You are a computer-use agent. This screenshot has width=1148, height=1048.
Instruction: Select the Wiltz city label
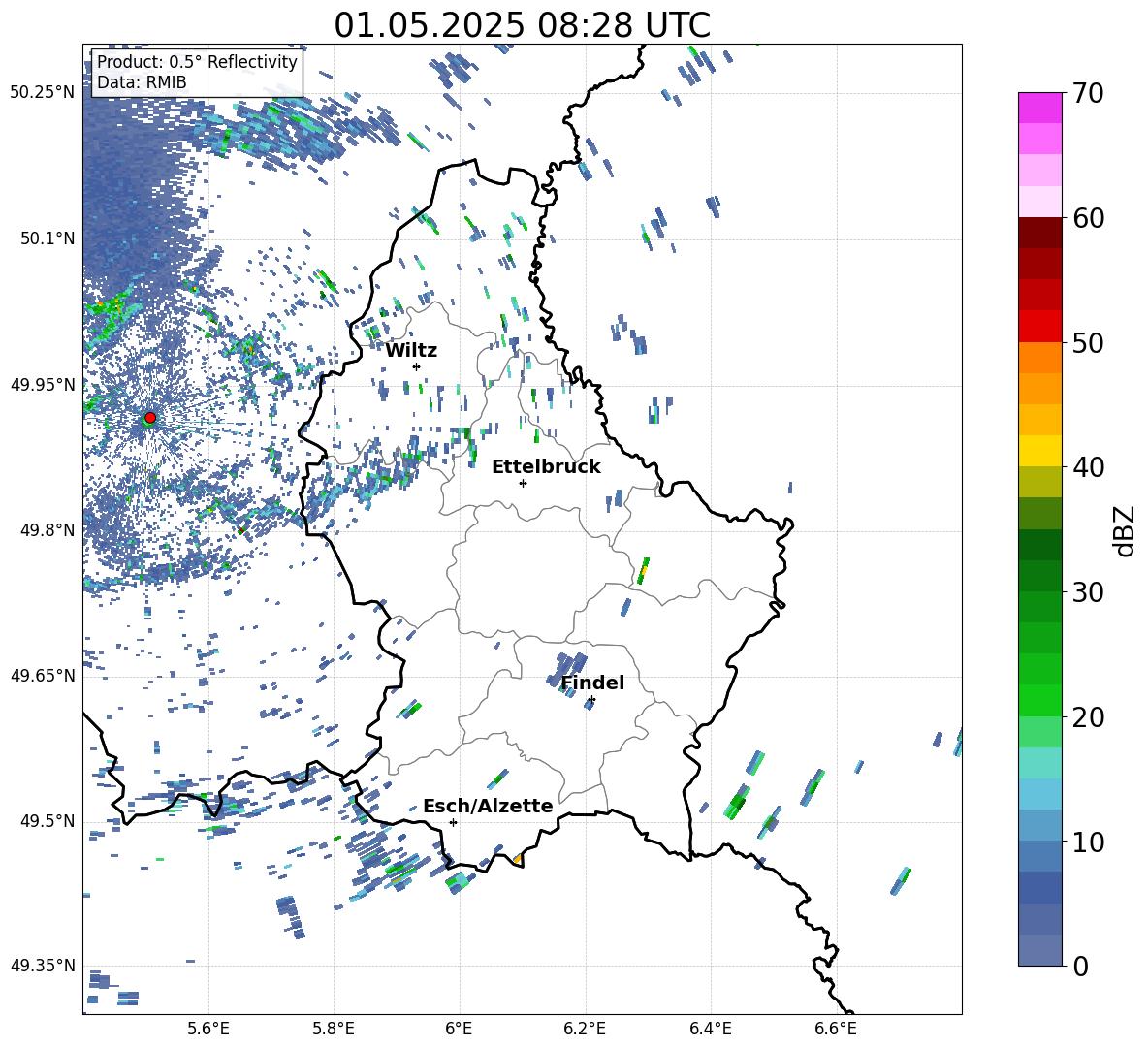point(411,351)
